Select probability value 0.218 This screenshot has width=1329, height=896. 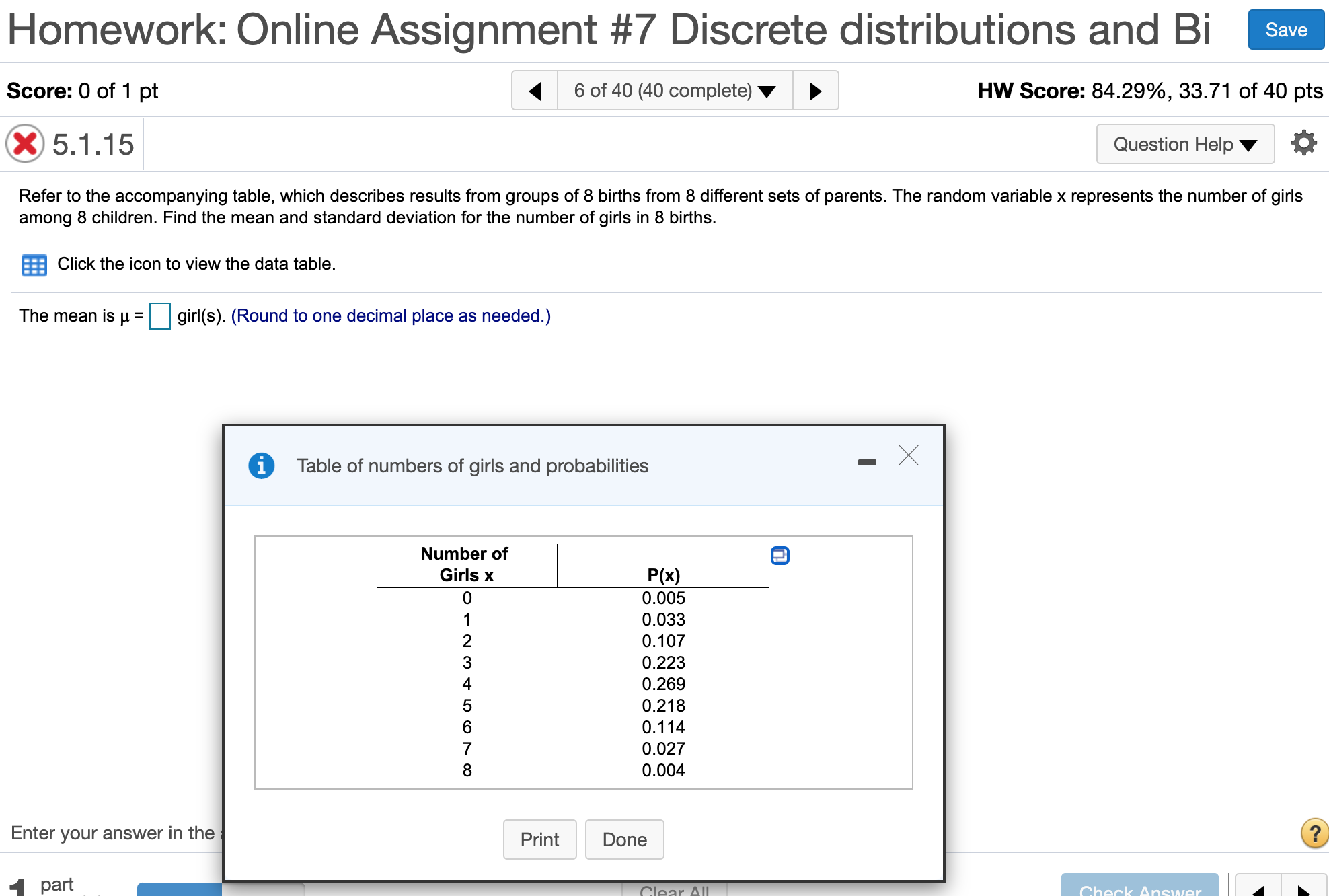click(x=663, y=706)
